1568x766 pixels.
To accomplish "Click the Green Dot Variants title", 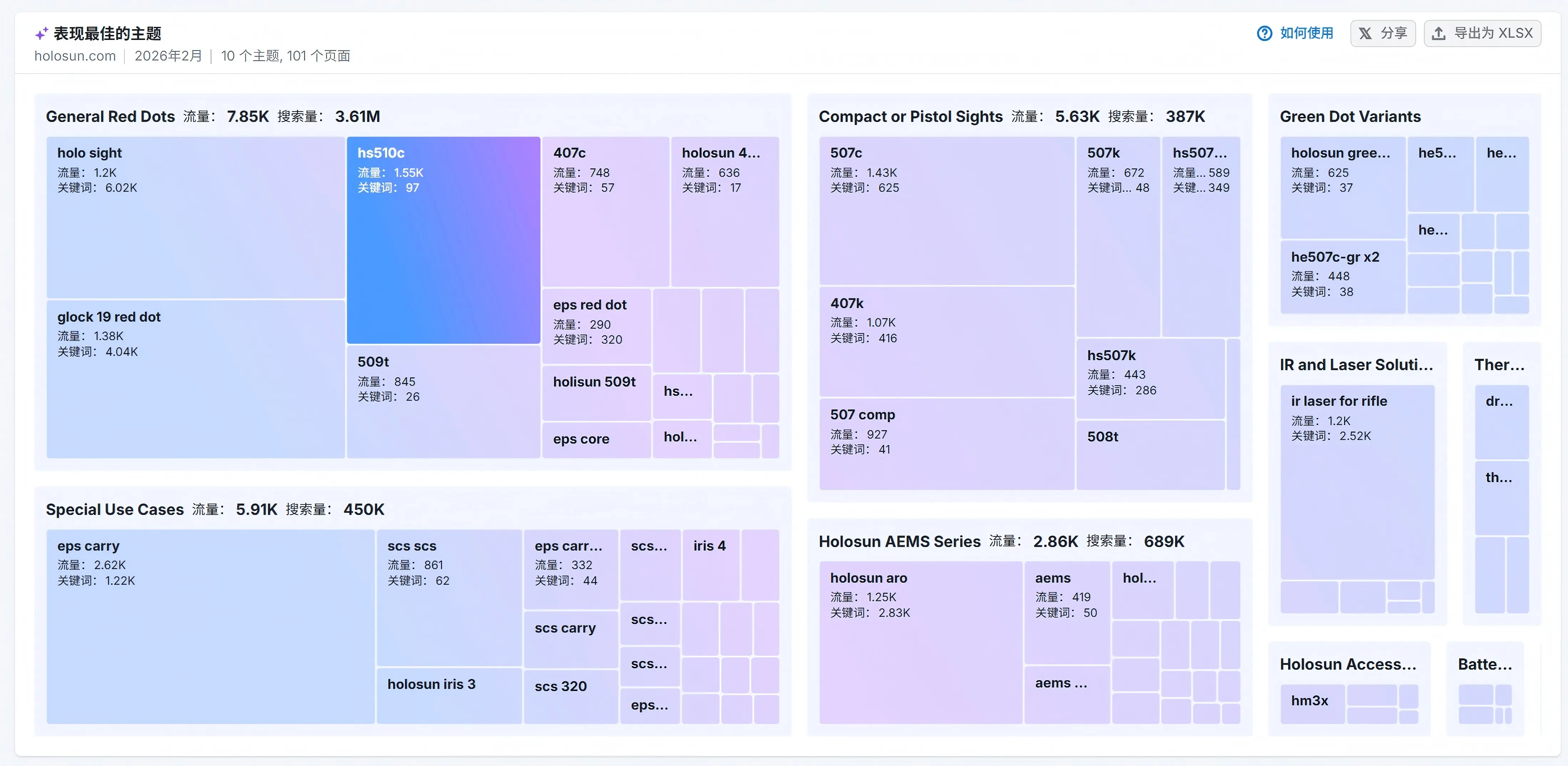I will point(1350,116).
